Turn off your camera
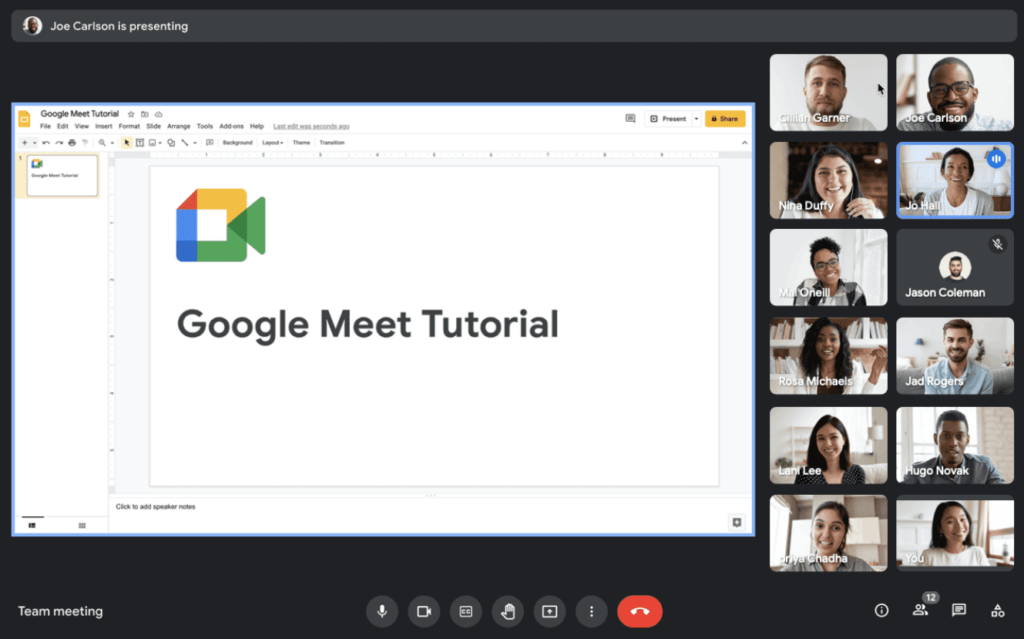The image size is (1024, 639). tap(423, 611)
